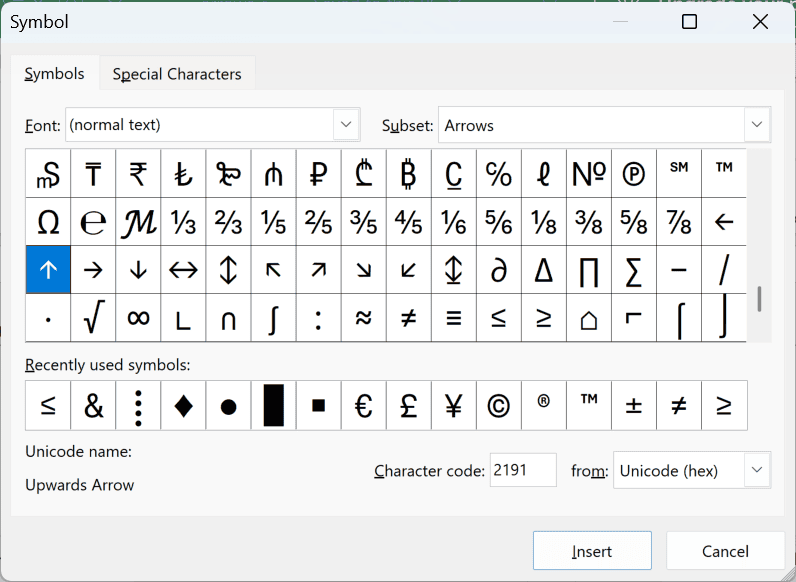Select the yen sign in recently used symbols
796x582 pixels.
453,405
